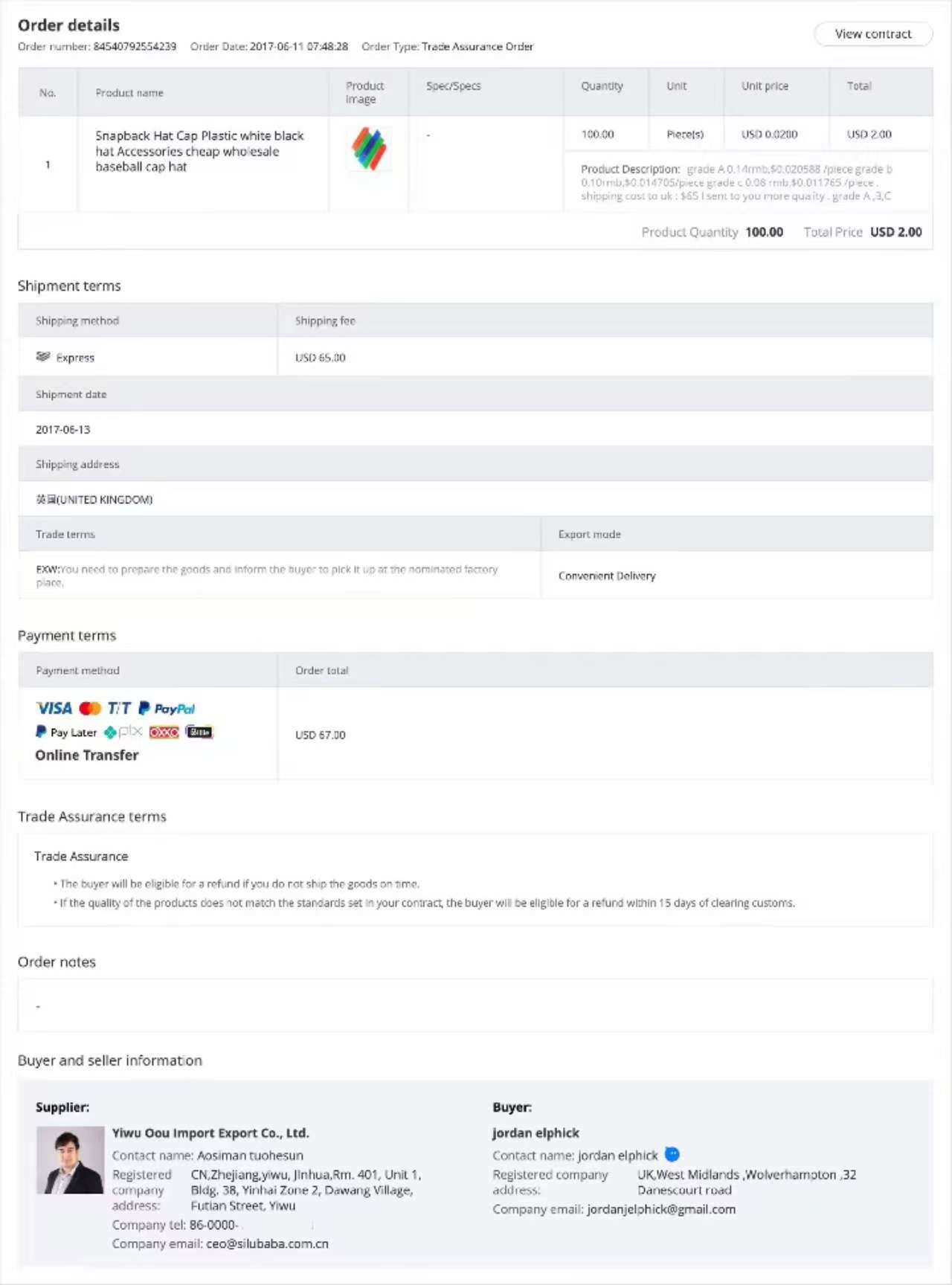Open the Snapback Hat Cap product image
This screenshot has width=952, height=1285.
[369, 149]
